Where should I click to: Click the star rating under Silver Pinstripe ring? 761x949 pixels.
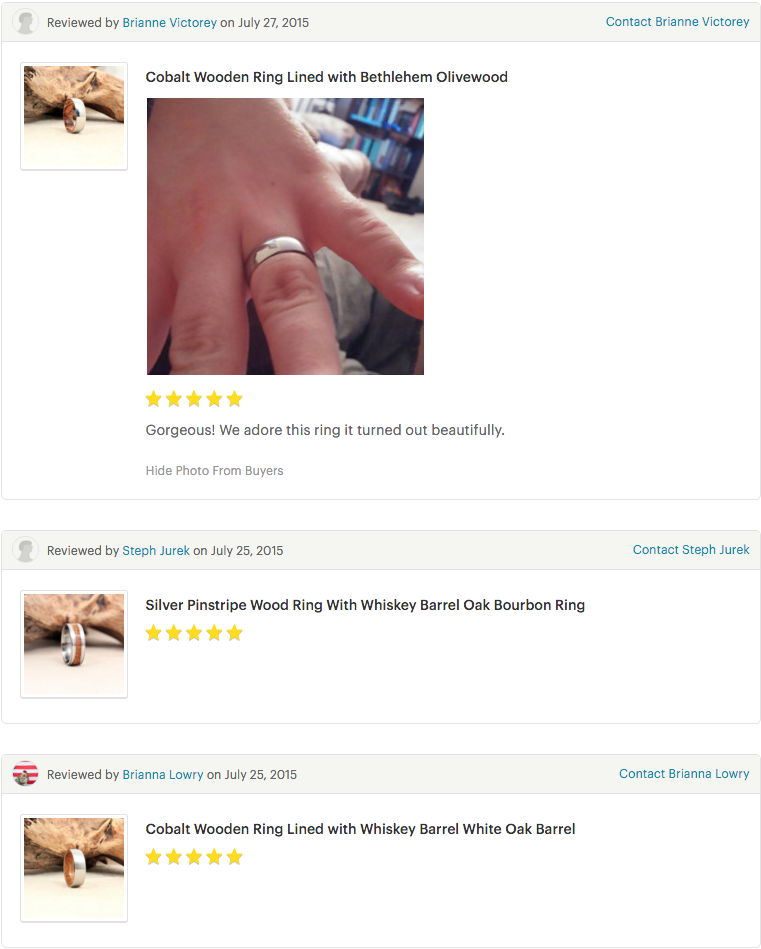[194, 633]
